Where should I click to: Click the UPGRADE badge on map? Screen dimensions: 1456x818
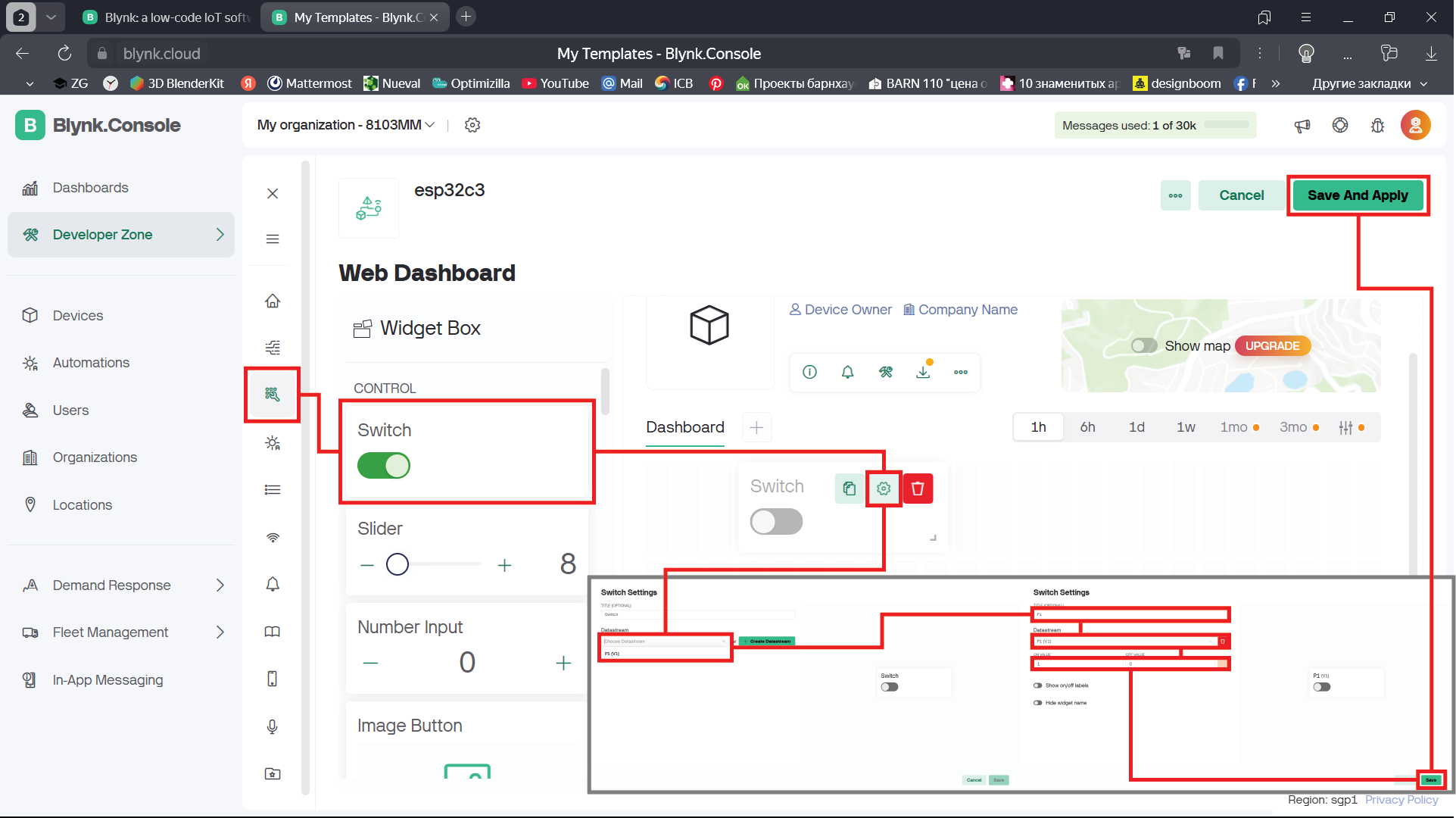tap(1273, 346)
